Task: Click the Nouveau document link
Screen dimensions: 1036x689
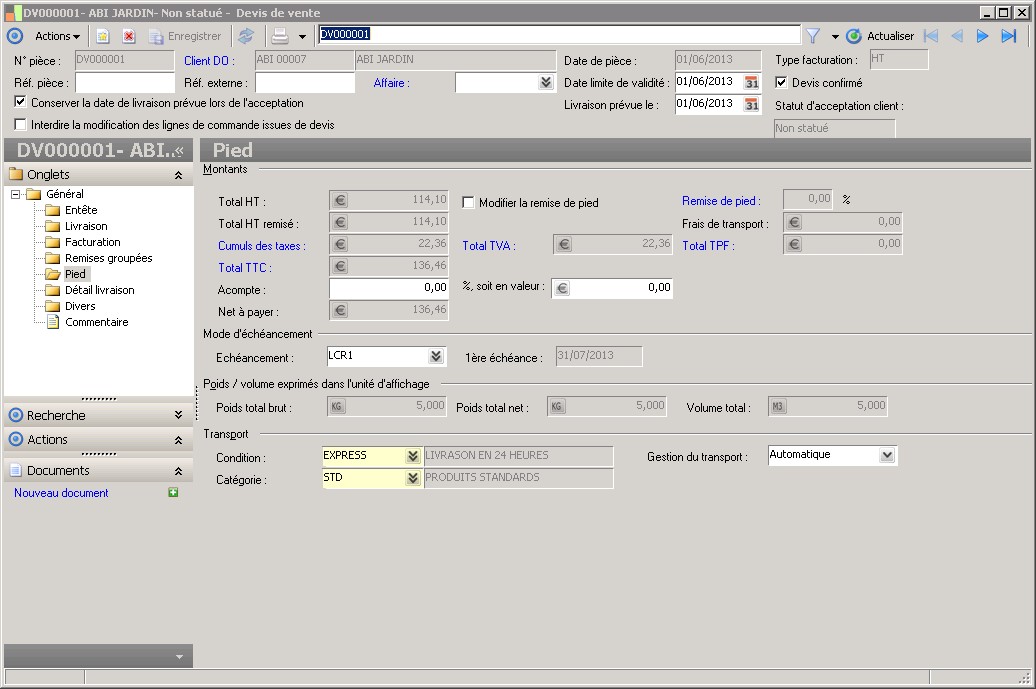Action: click(61, 493)
